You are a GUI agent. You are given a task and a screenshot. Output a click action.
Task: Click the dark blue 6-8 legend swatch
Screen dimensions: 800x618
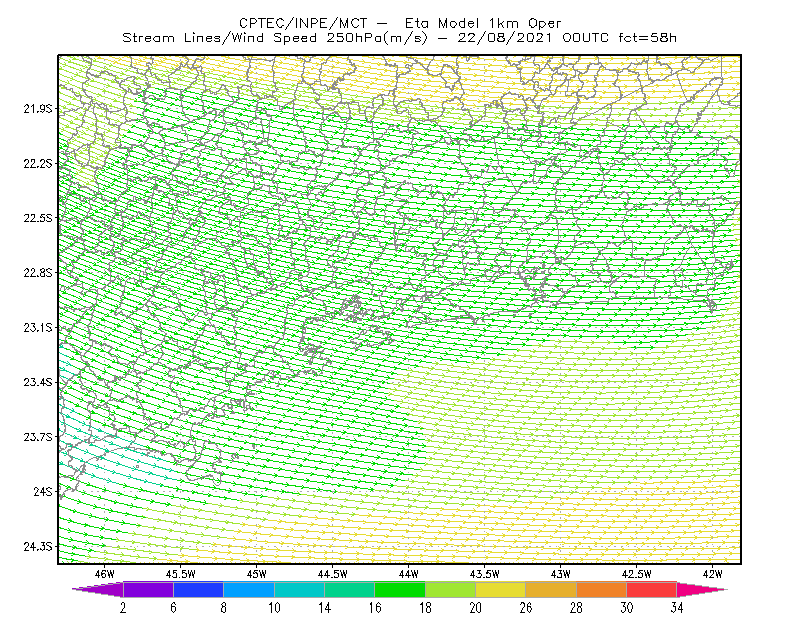coord(198,589)
